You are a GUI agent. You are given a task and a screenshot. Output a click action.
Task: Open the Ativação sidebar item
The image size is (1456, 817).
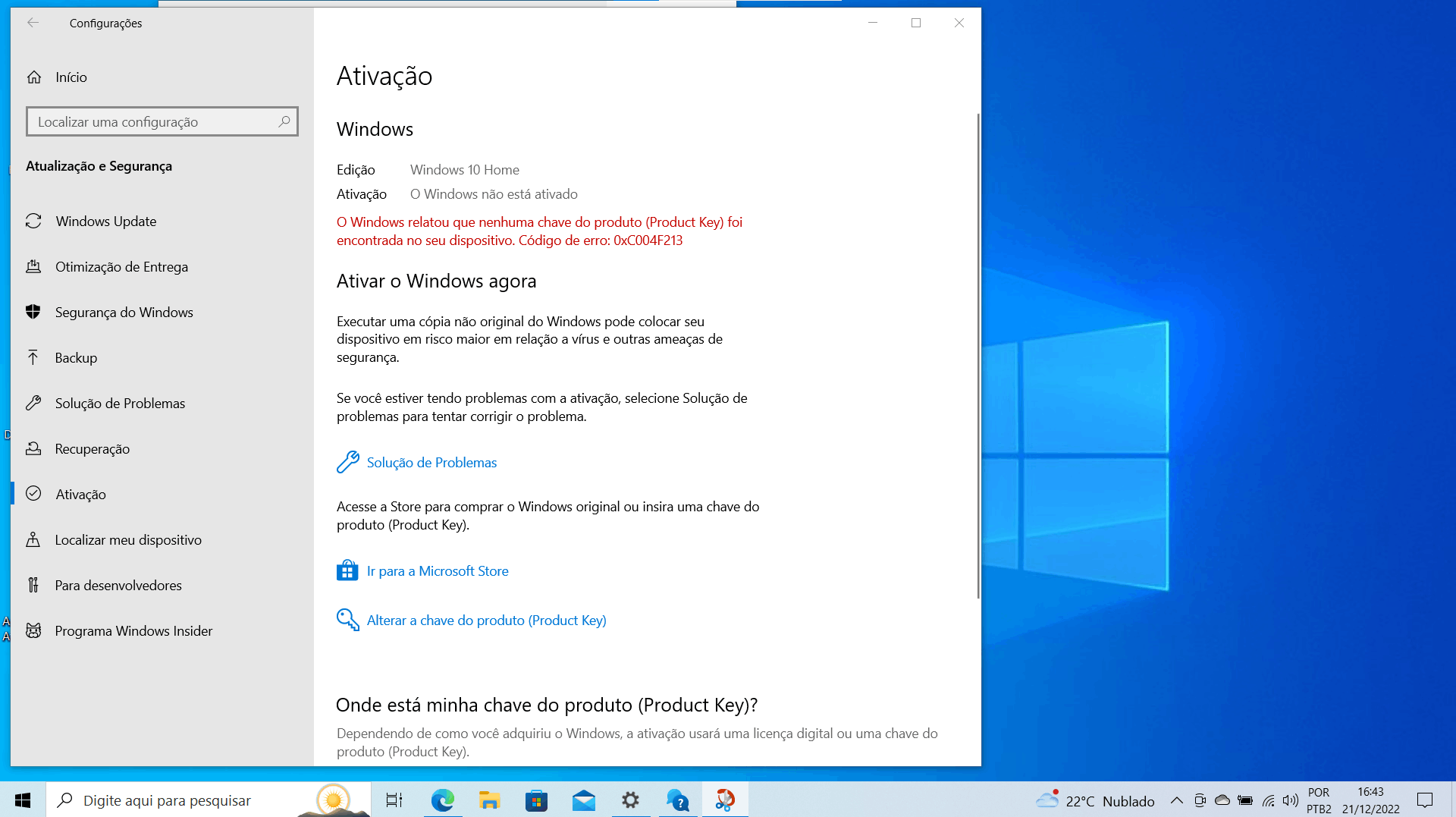click(162, 495)
